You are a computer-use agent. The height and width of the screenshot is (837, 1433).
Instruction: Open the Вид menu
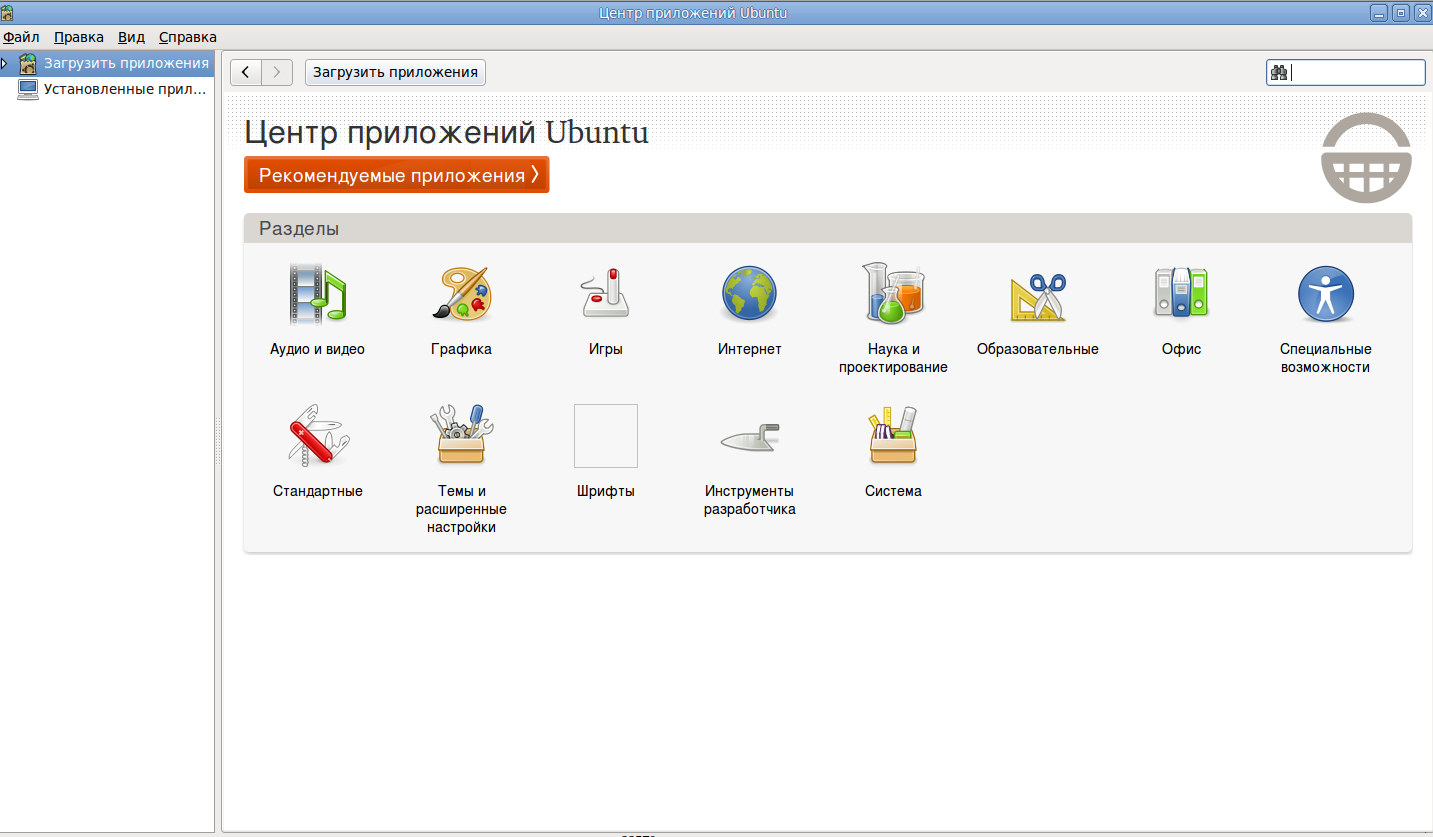coord(131,37)
